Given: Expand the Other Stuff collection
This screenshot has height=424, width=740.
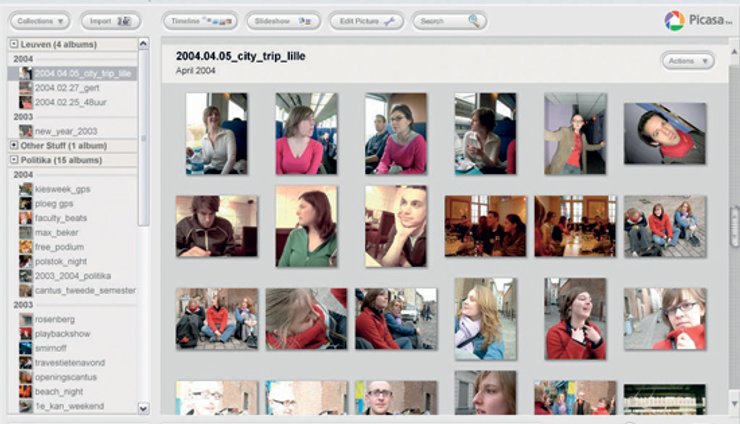Looking at the screenshot, I should click(x=13, y=145).
